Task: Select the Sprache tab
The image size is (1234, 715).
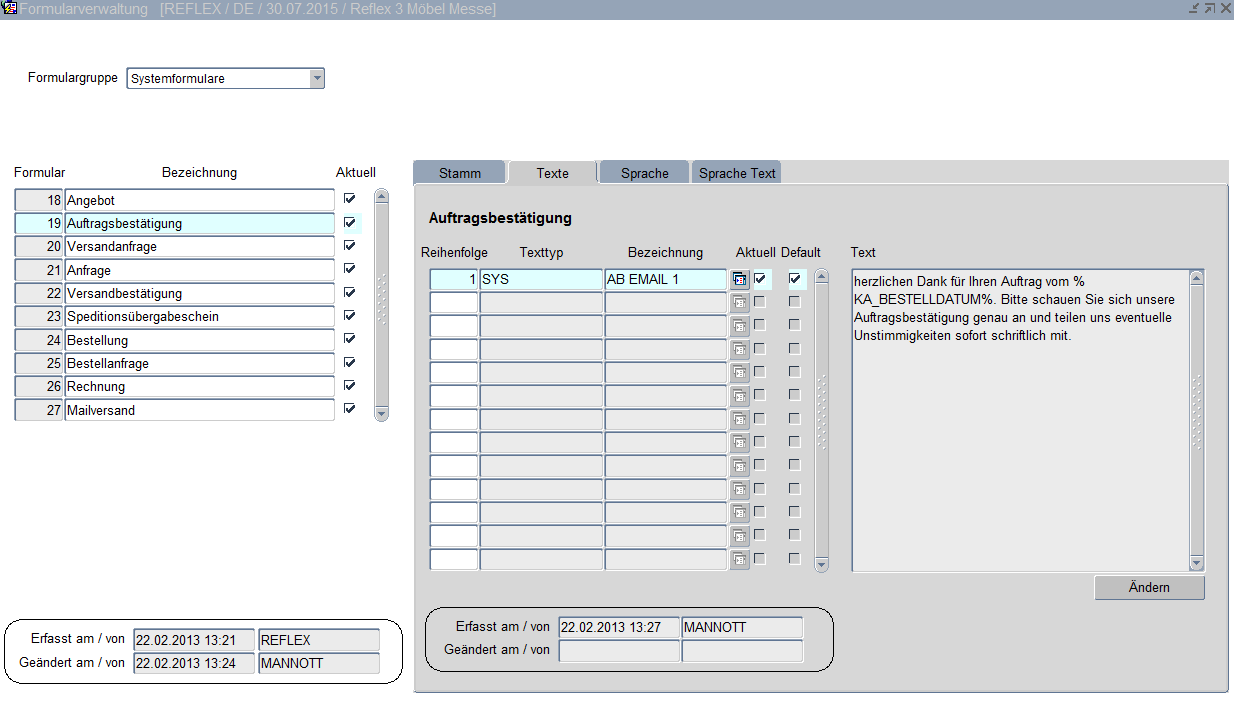Action: 644,173
